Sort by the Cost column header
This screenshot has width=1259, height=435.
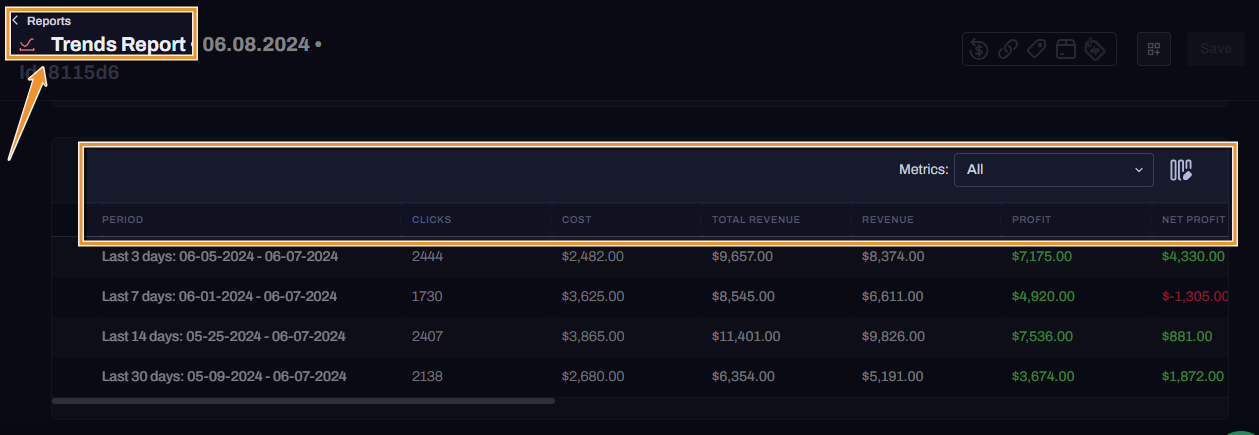point(577,220)
